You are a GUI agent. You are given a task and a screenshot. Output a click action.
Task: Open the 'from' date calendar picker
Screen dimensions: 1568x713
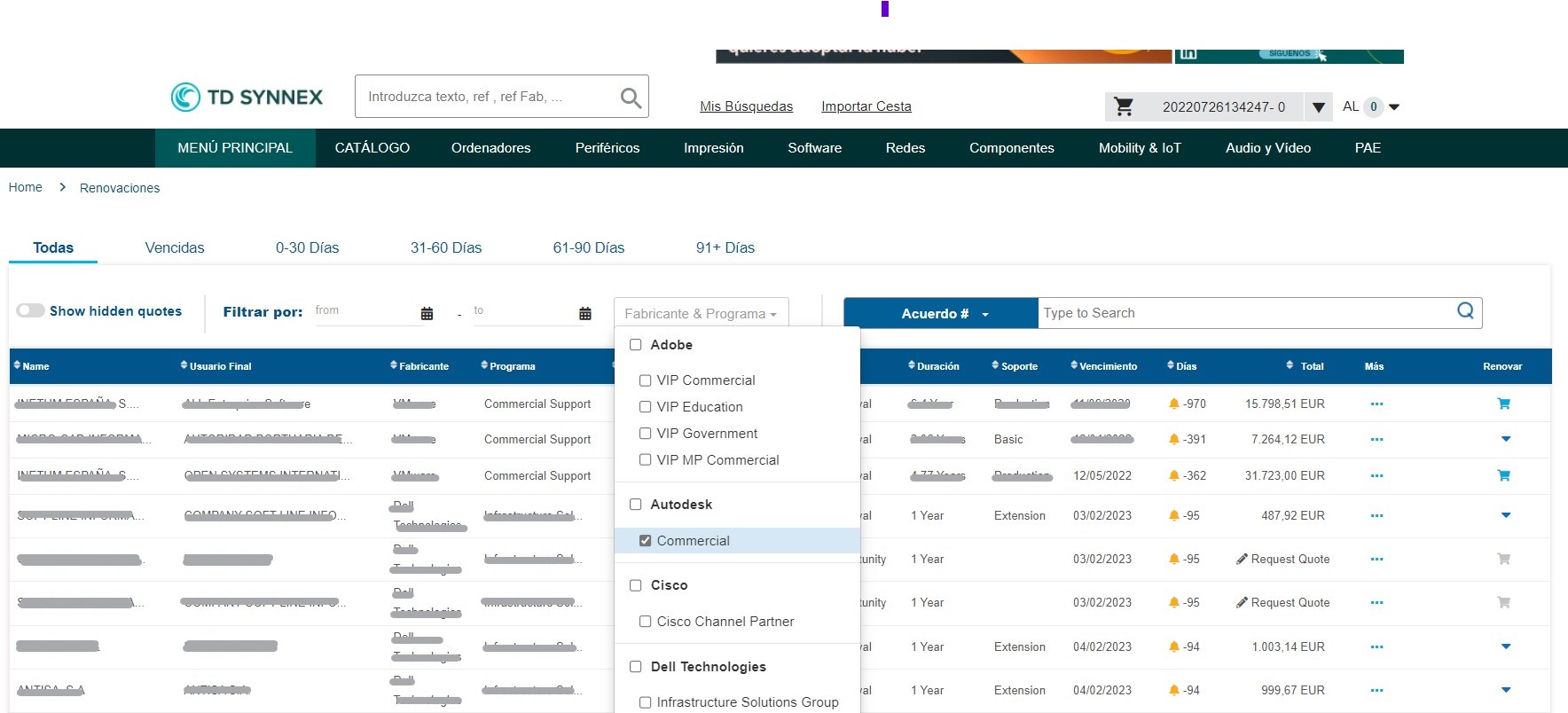pyautogui.click(x=427, y=313)
